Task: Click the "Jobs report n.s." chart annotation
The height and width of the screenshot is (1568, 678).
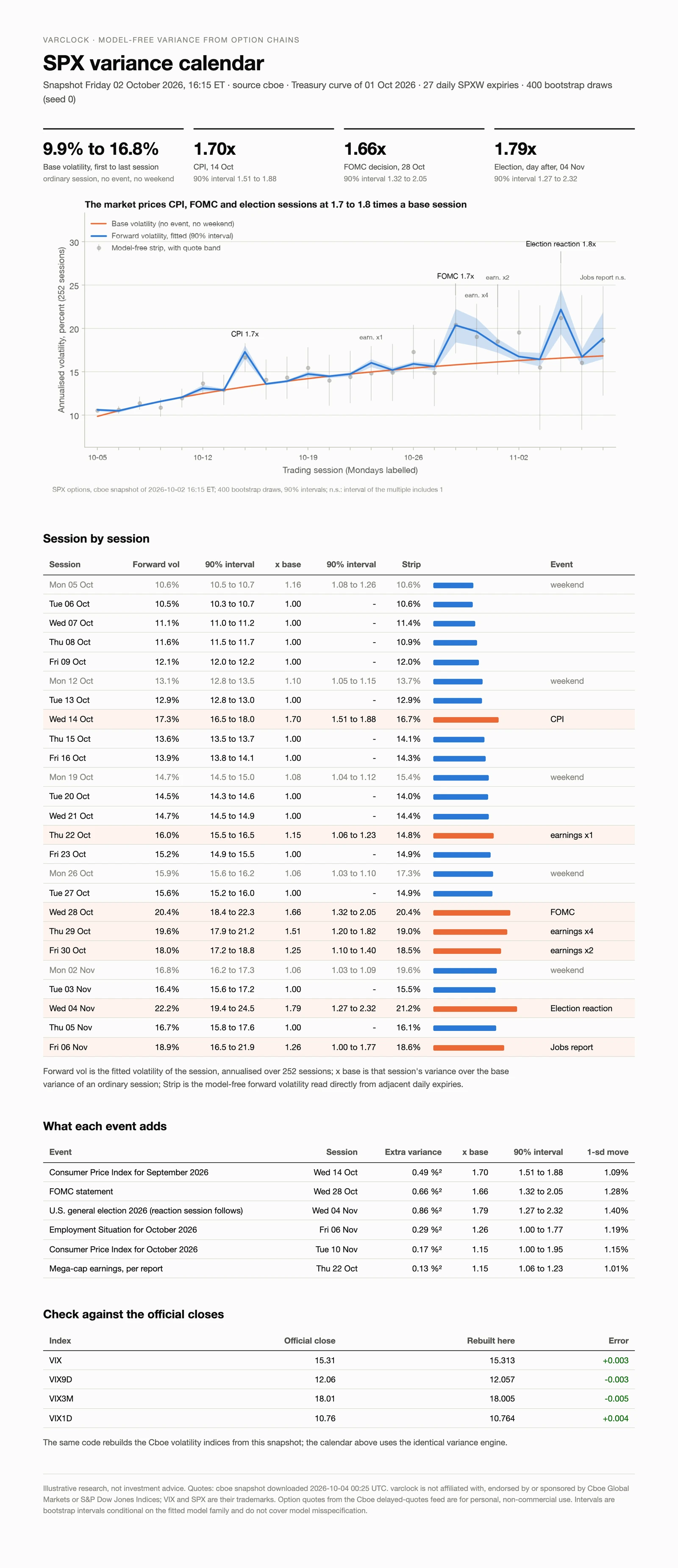Action: tap(603, 278)
